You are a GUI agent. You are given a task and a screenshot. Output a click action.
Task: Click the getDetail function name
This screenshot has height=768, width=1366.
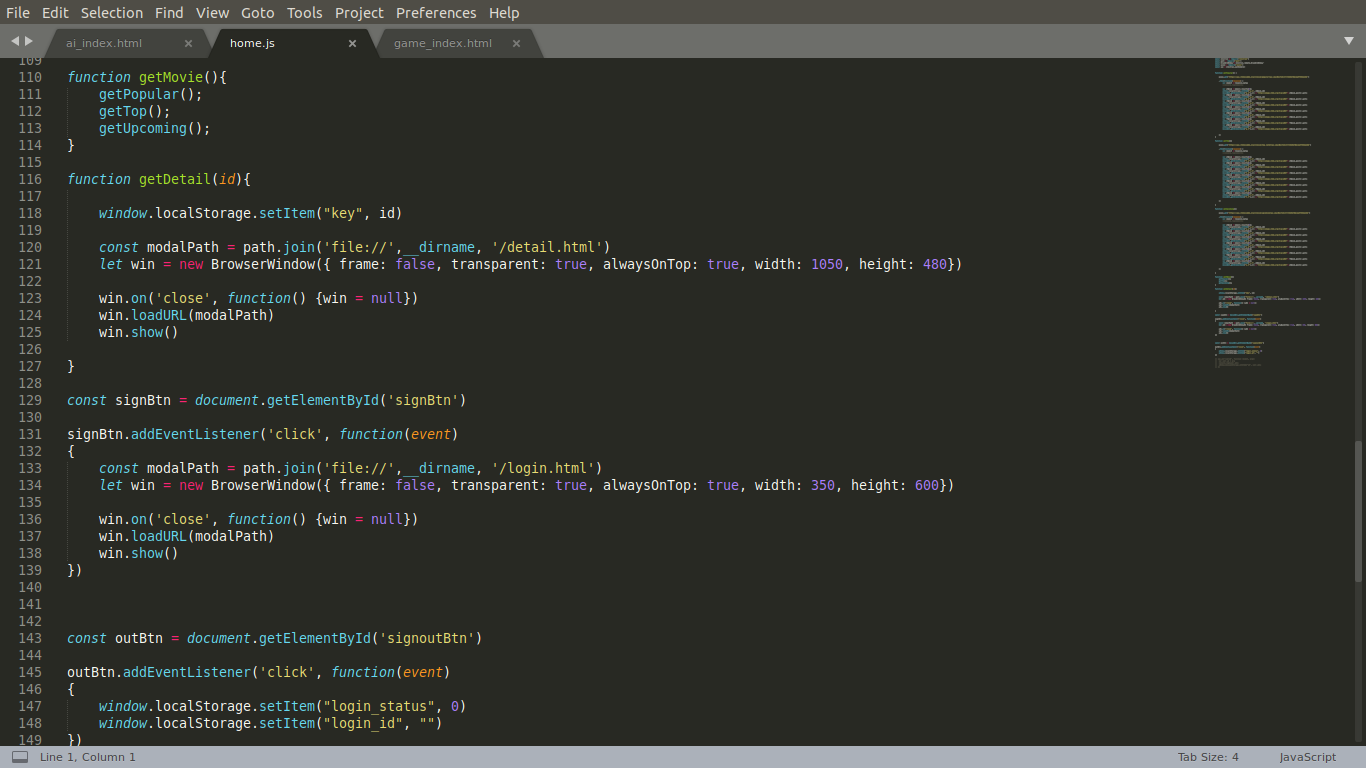175,179
